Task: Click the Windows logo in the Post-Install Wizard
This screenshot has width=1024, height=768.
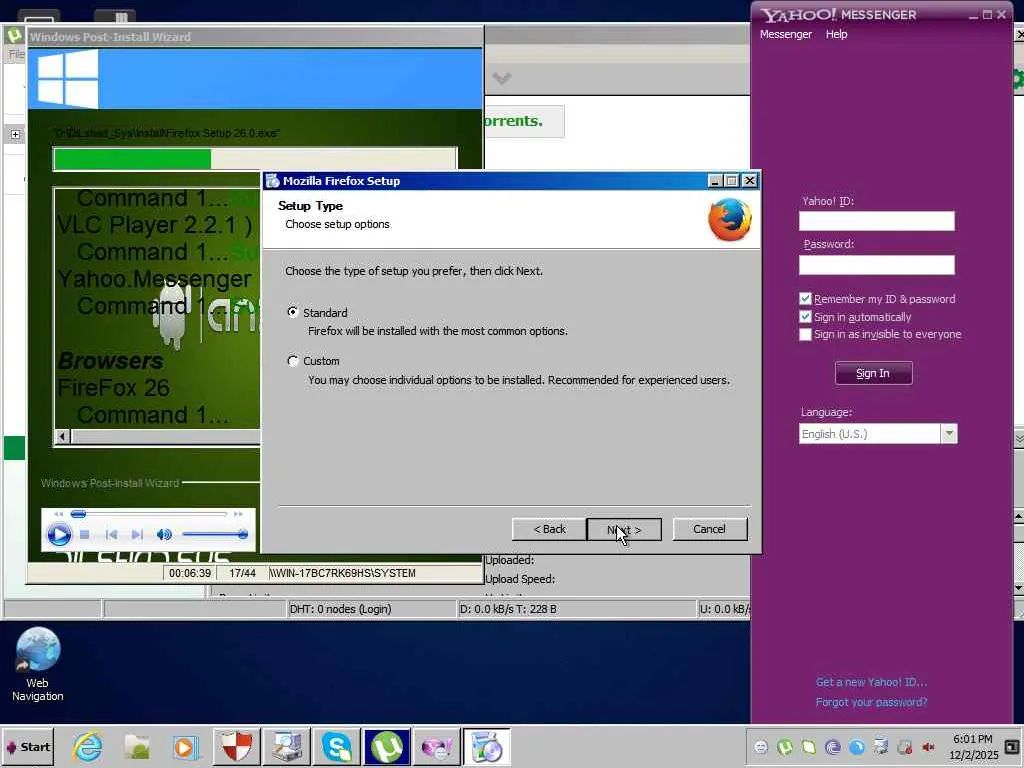Action: click(67, 79)
